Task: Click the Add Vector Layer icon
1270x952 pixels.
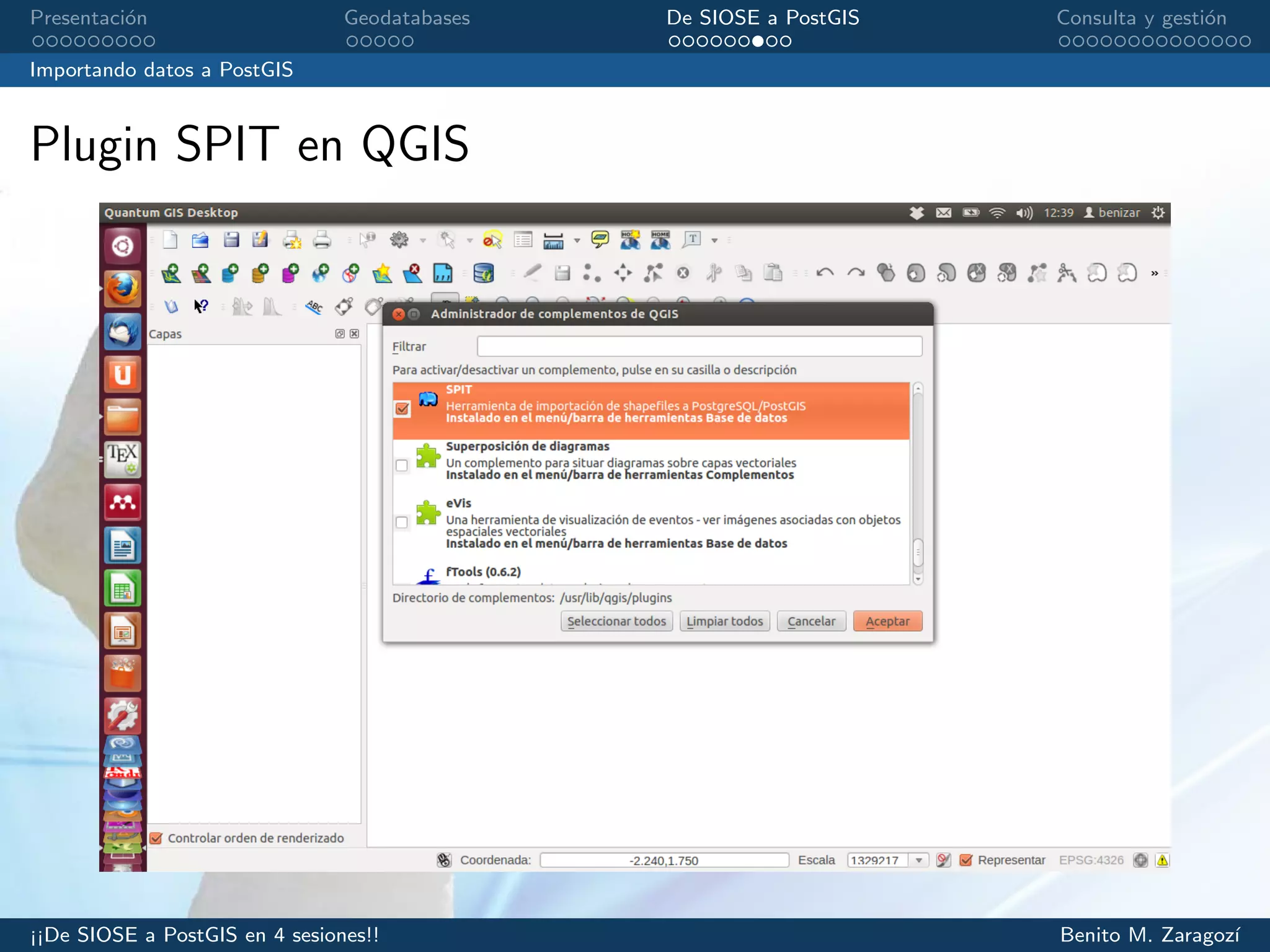Action: click(x=171, y=273)
